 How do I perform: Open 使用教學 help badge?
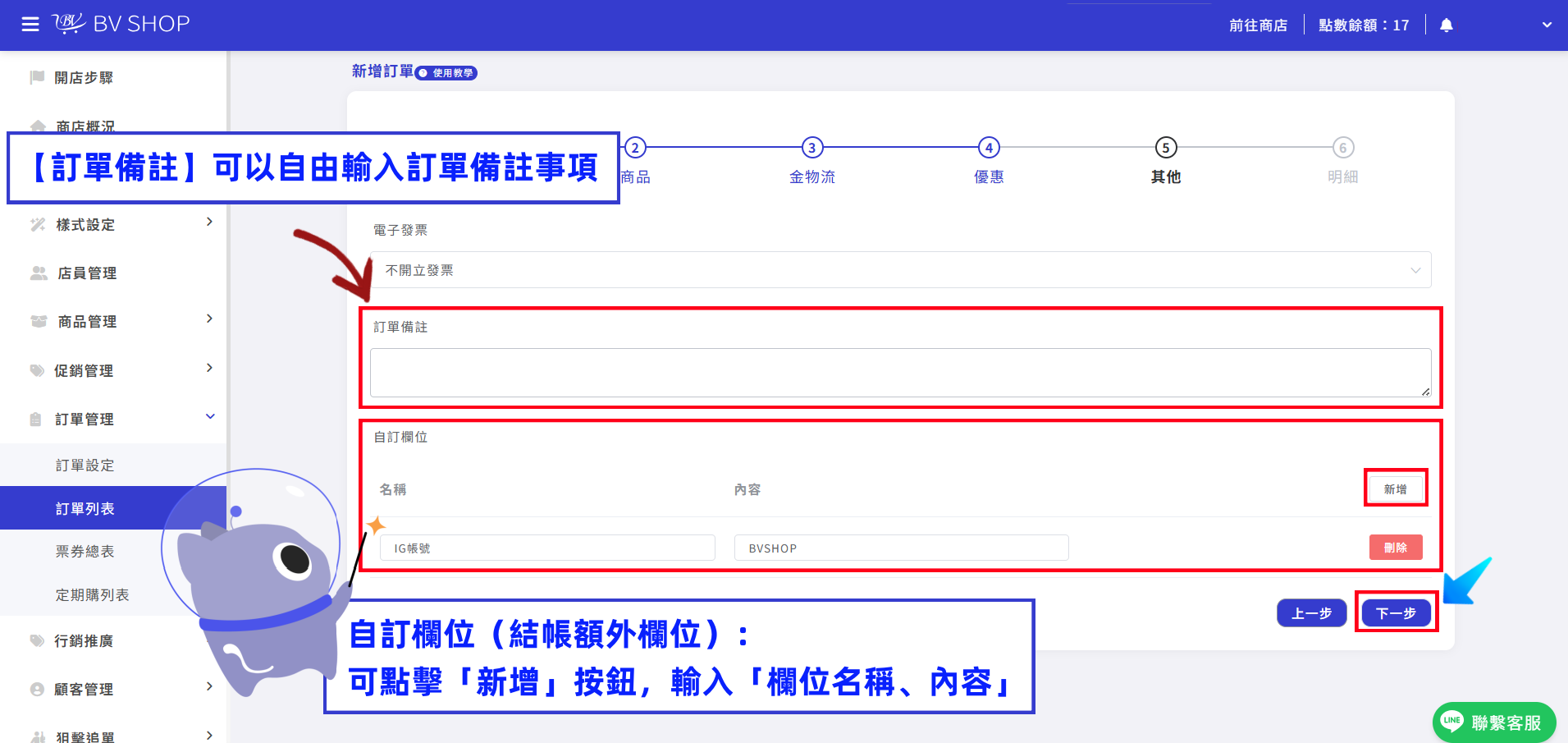point(446,73)
